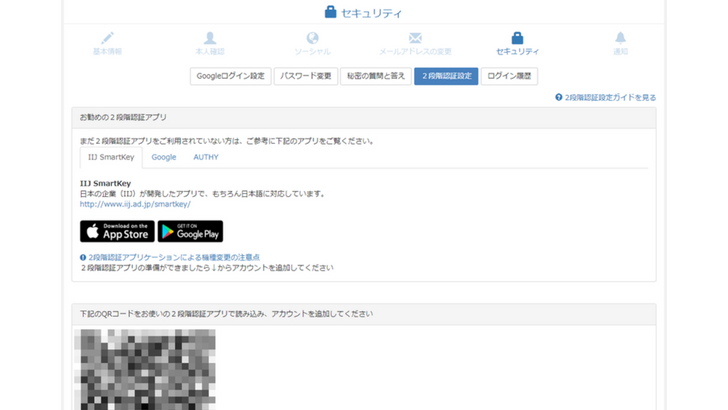Switch to the AUTHY app tab
Image resolution: width=728 pixels, height=410 pixels.
click(x=206, y=157)
